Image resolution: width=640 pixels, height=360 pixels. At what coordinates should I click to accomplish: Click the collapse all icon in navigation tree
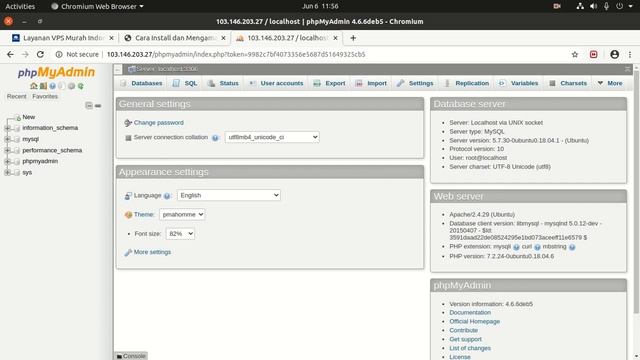tap(89, 105)
